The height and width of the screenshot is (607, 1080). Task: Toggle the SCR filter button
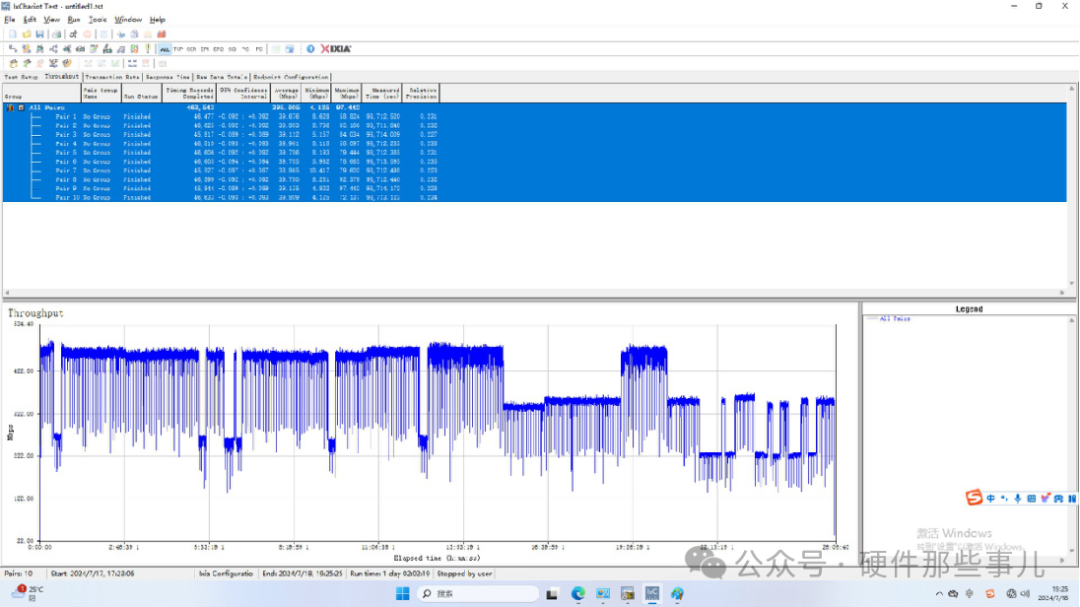[191, 48]
